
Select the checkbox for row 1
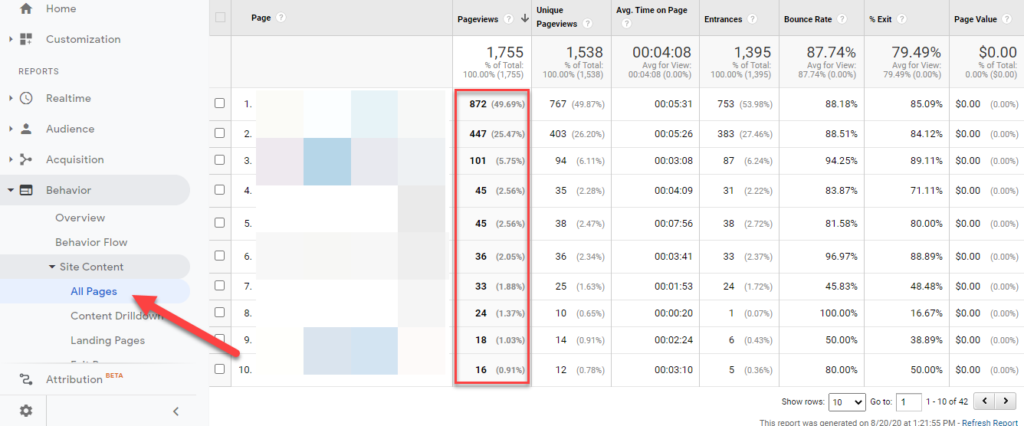[x=220, y=103]
